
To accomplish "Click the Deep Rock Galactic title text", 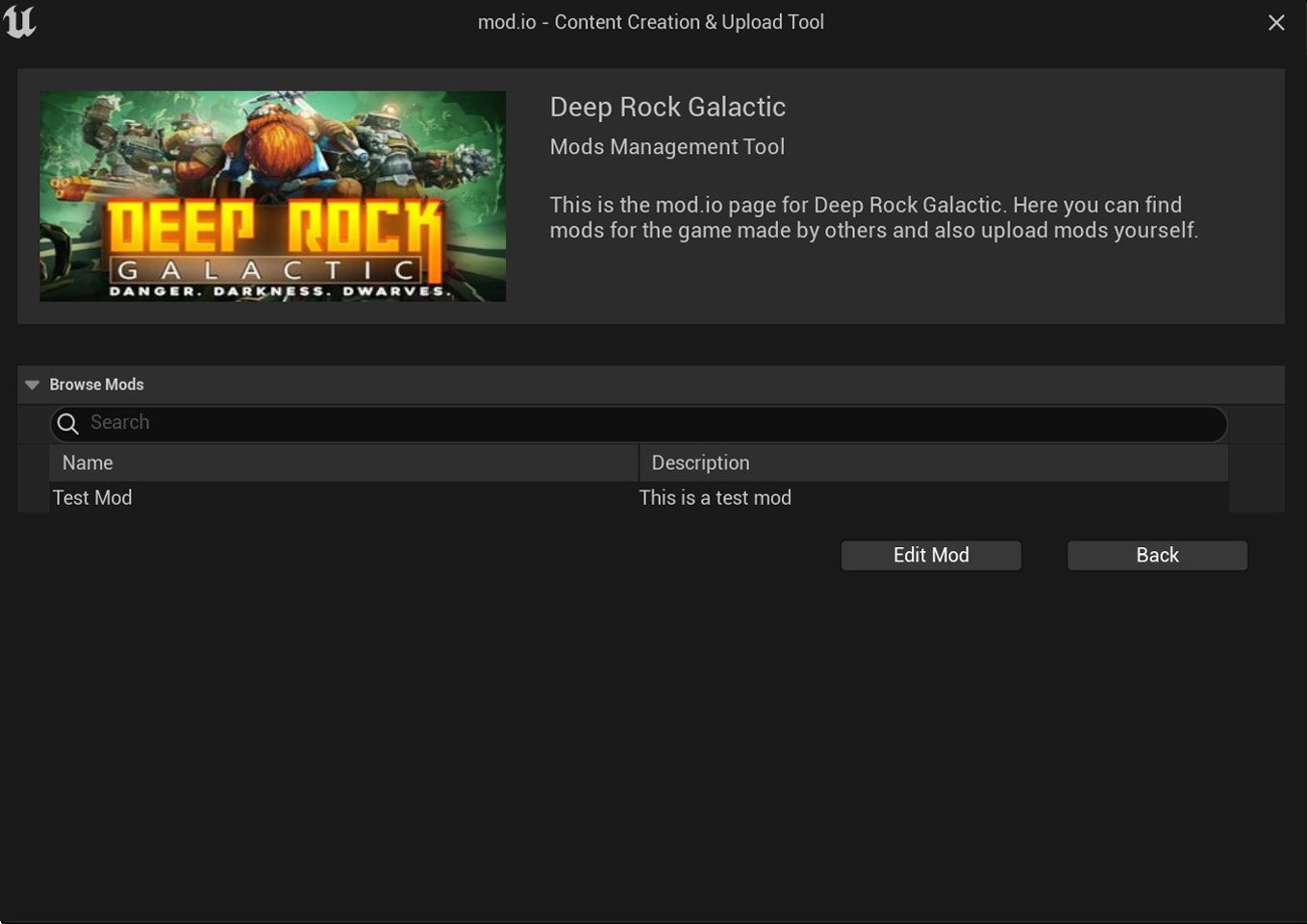I will click(667, 107).
